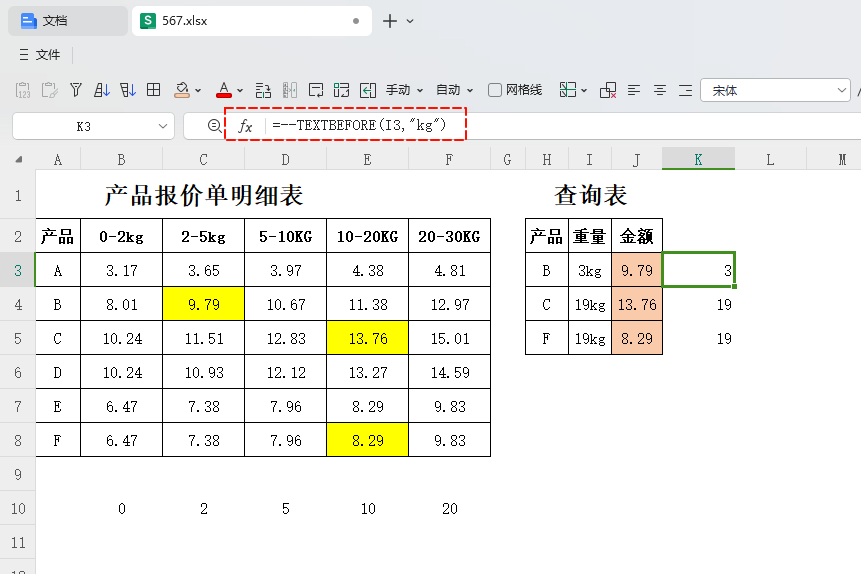
Task: Switch to the 567.xlsx tab
Action: 251,21
